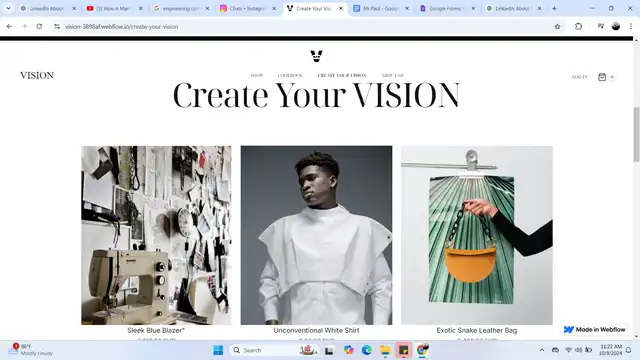Open the shopping cart icon

tap(602, 77)
